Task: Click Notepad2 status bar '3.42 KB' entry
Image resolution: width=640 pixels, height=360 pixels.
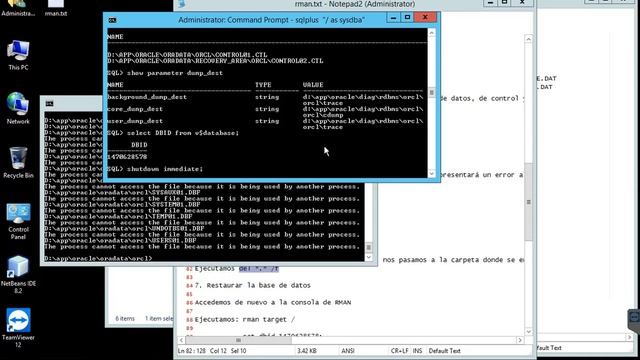Action: 307,351
